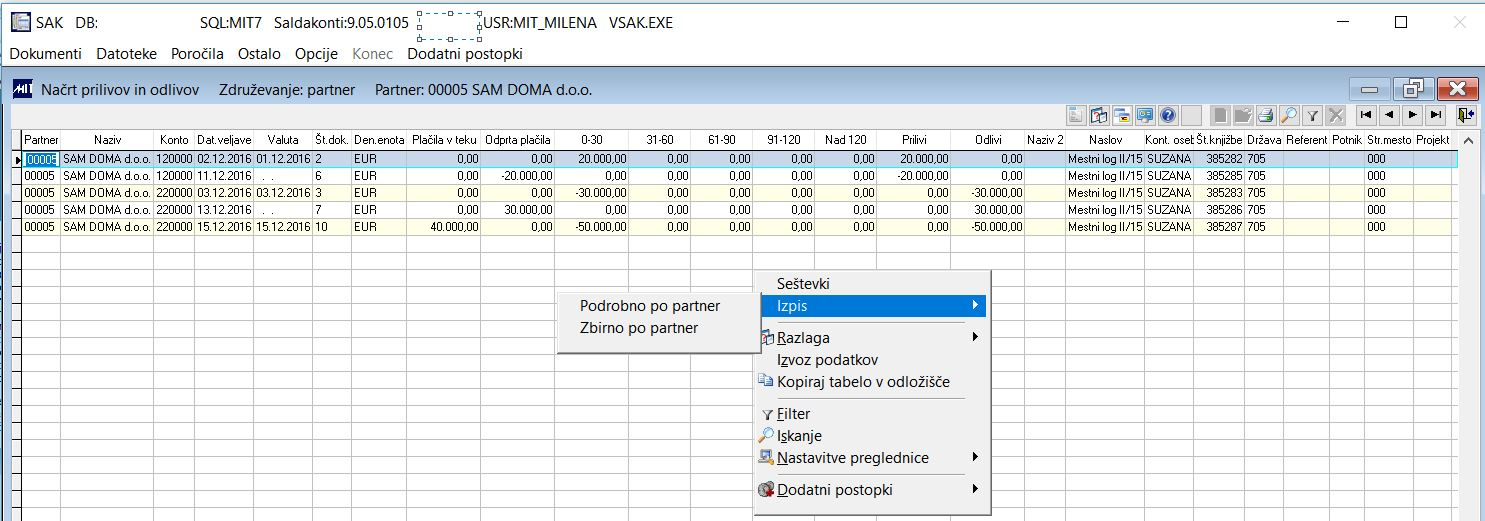Click magnifier icon next to Iskanje
1485x521 pixels.
coord(767,436)
